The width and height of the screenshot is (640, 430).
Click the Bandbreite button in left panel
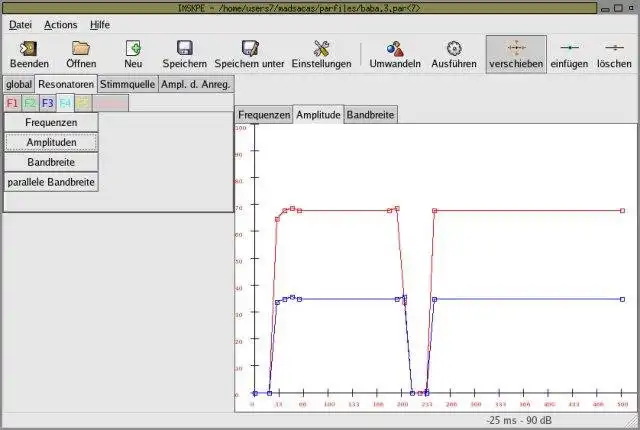coord(51,162)
